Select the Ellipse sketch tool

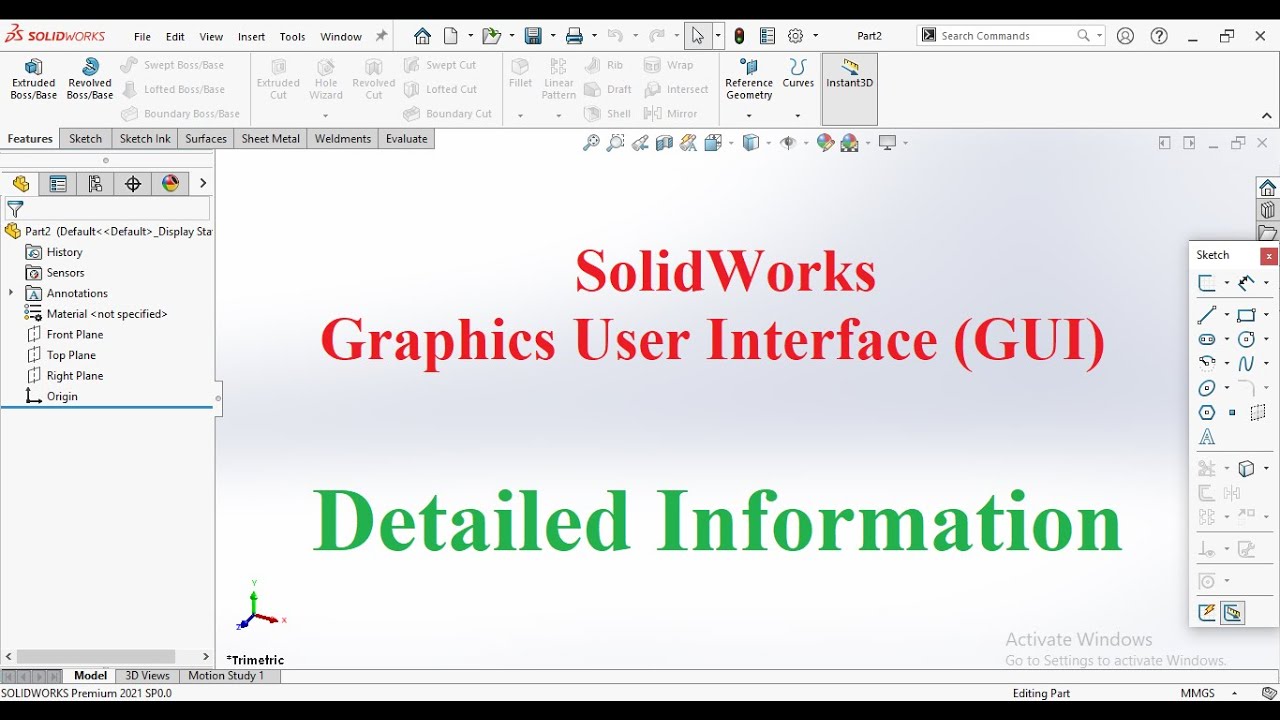1207,388
